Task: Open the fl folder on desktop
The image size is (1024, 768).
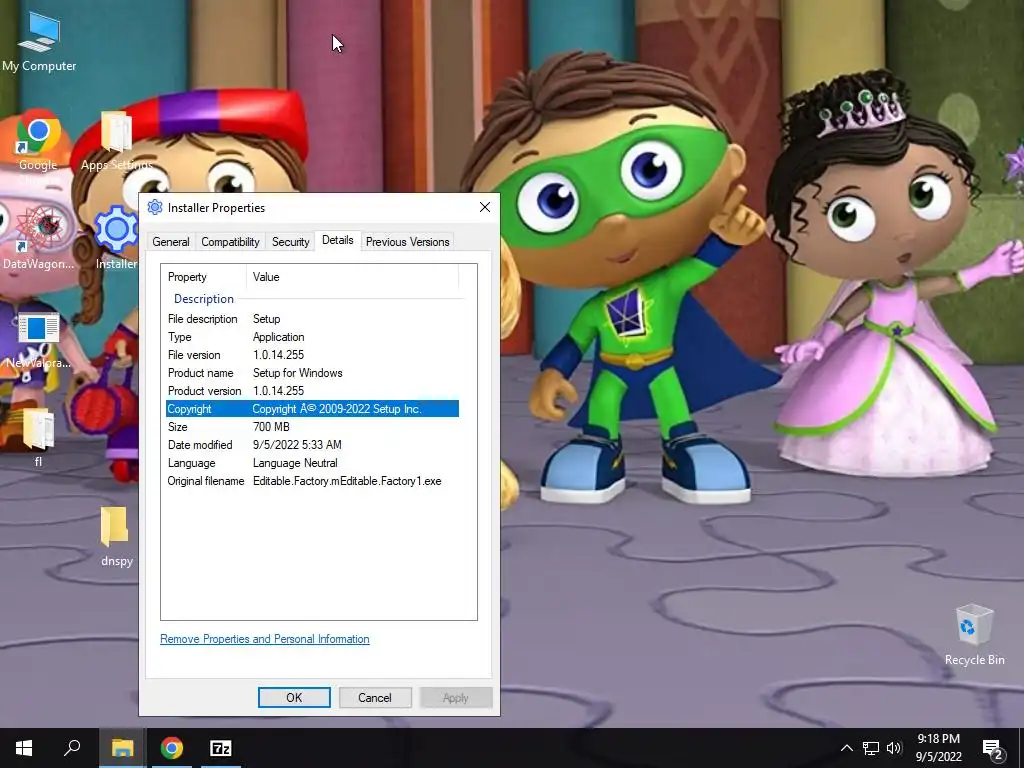Action: (x=38, y=436)
